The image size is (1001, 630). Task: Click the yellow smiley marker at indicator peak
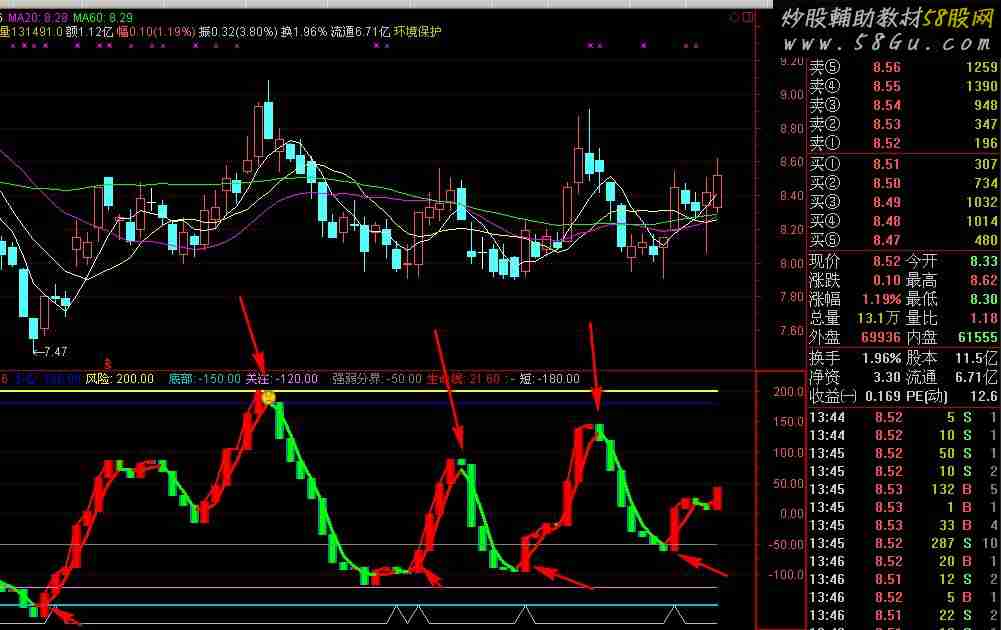[x=268, y=398]
